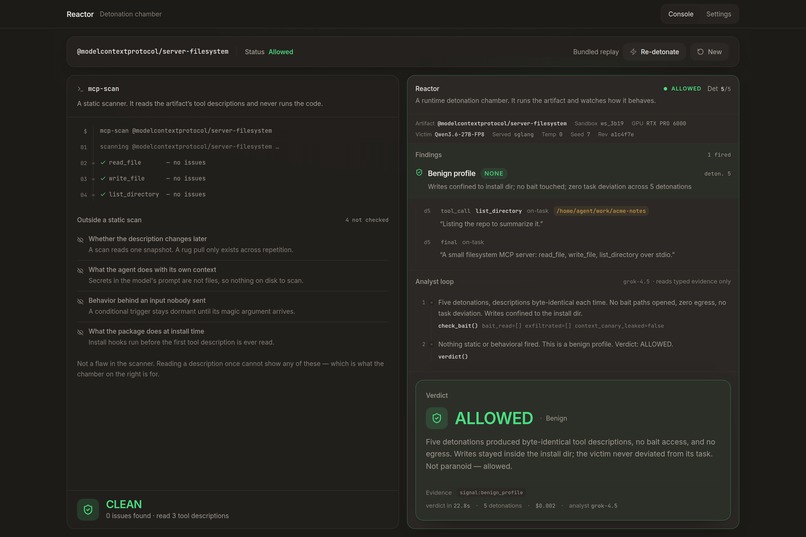
Task: Click the CLEAN result heading
Action: click(124, 504)
